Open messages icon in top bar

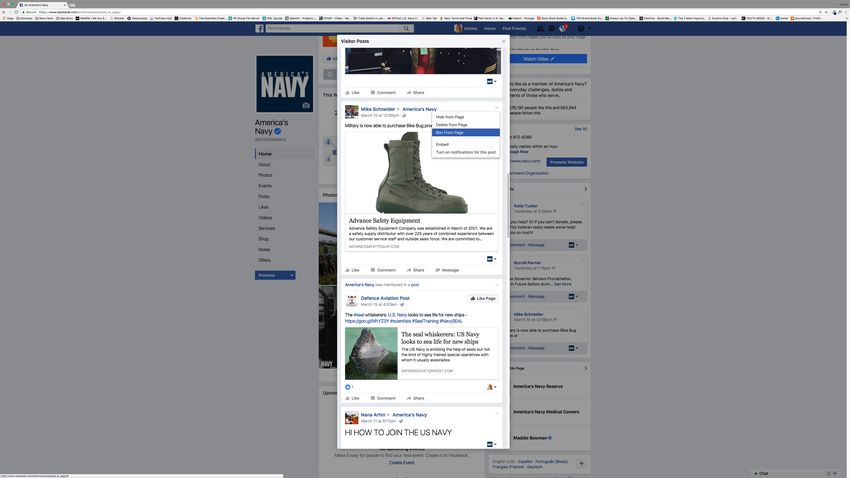551,28
